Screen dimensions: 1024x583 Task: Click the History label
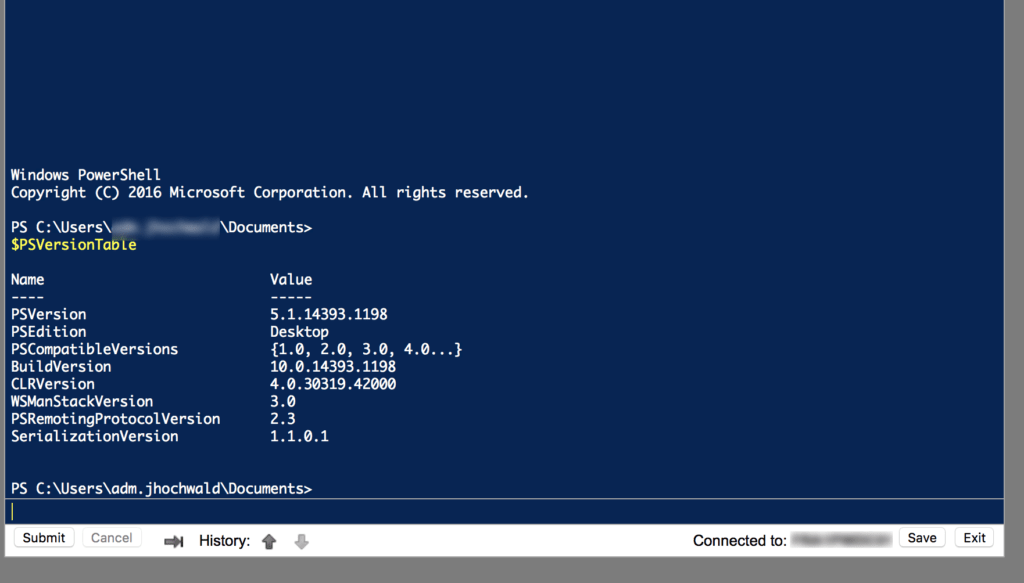coord(224,541)
